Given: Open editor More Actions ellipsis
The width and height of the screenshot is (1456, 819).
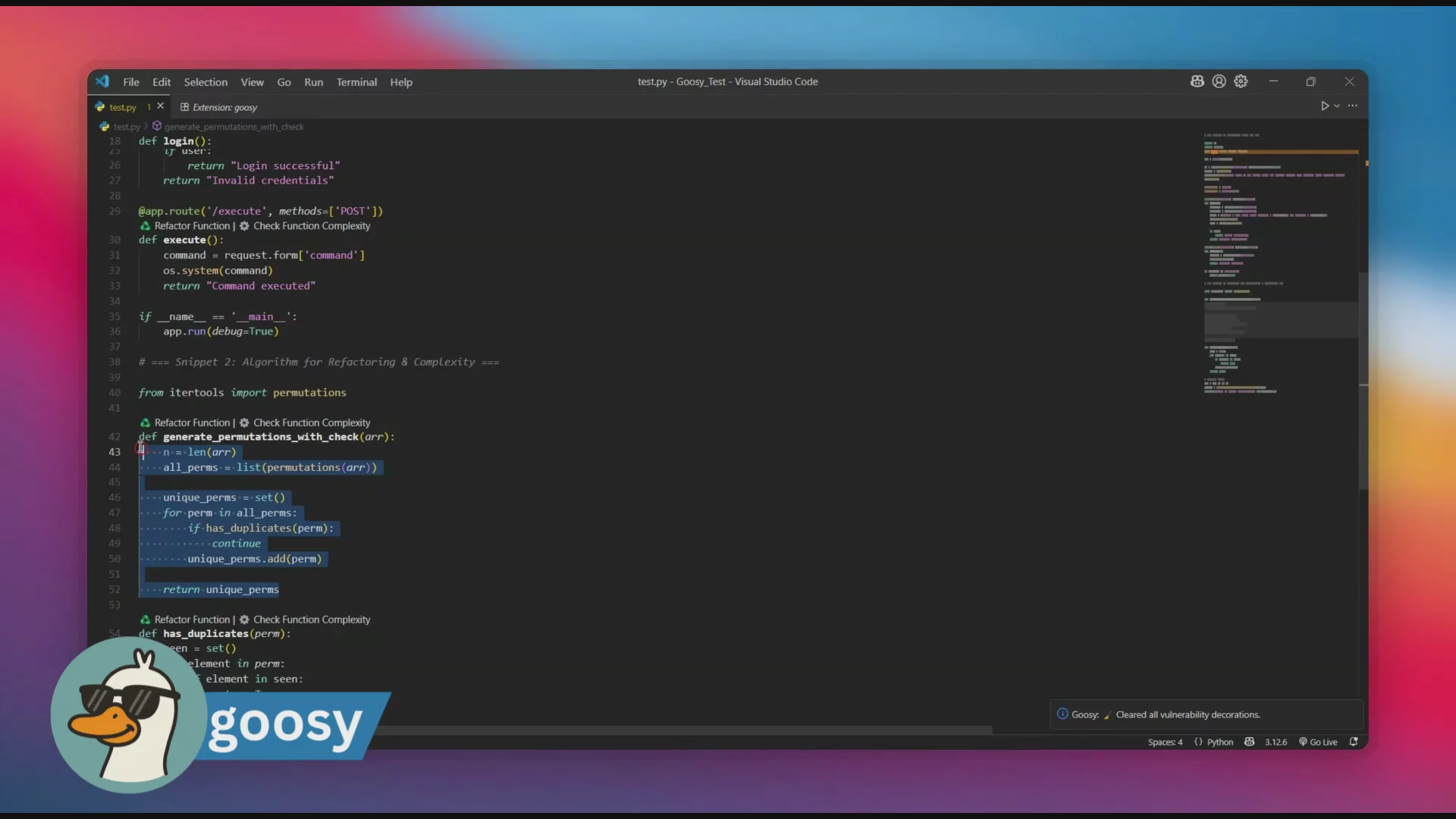Looking at the screenshot, I should tap(1353, 106).
